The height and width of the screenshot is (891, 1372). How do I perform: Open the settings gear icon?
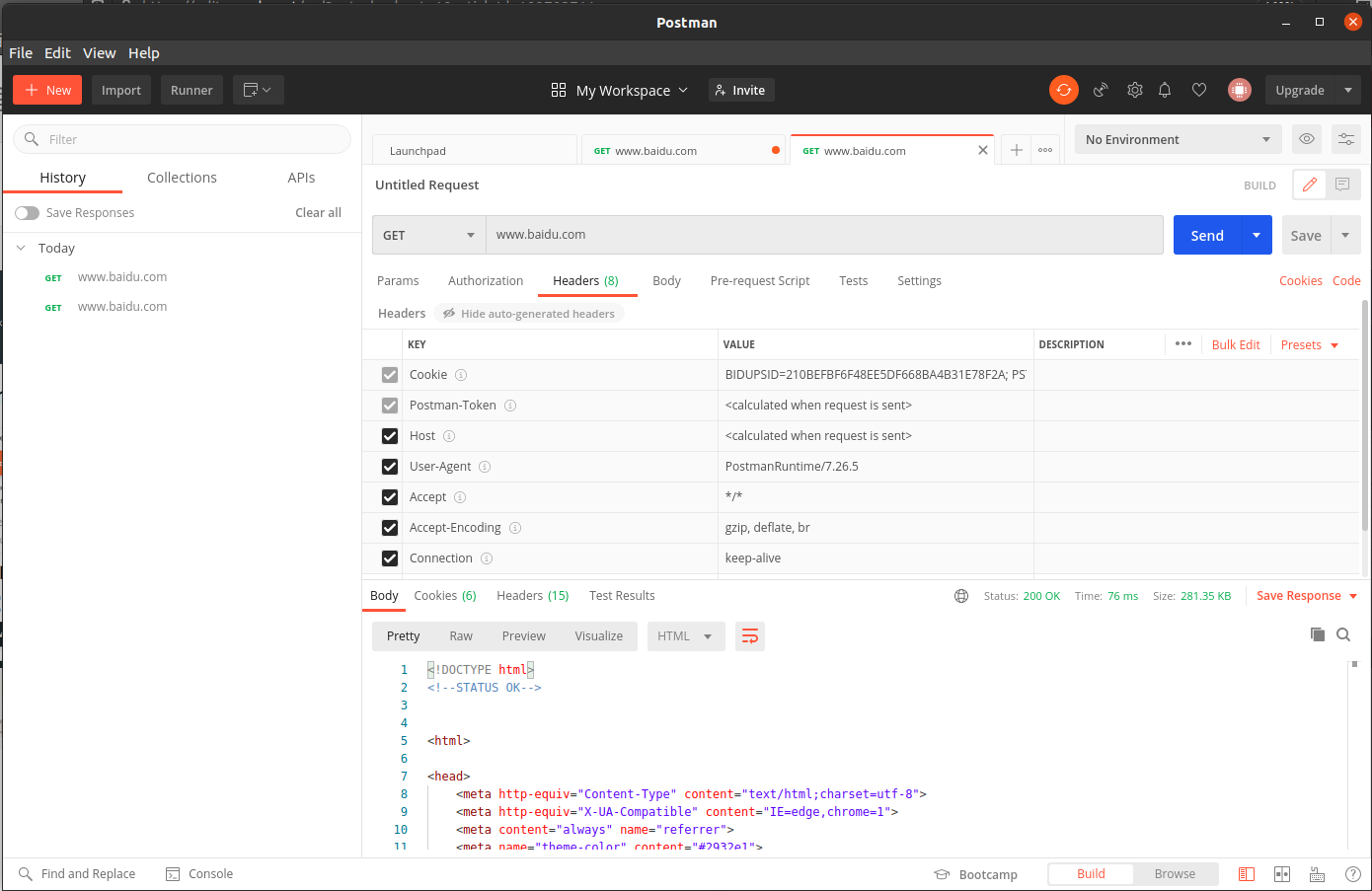(x=1135, y=90)
